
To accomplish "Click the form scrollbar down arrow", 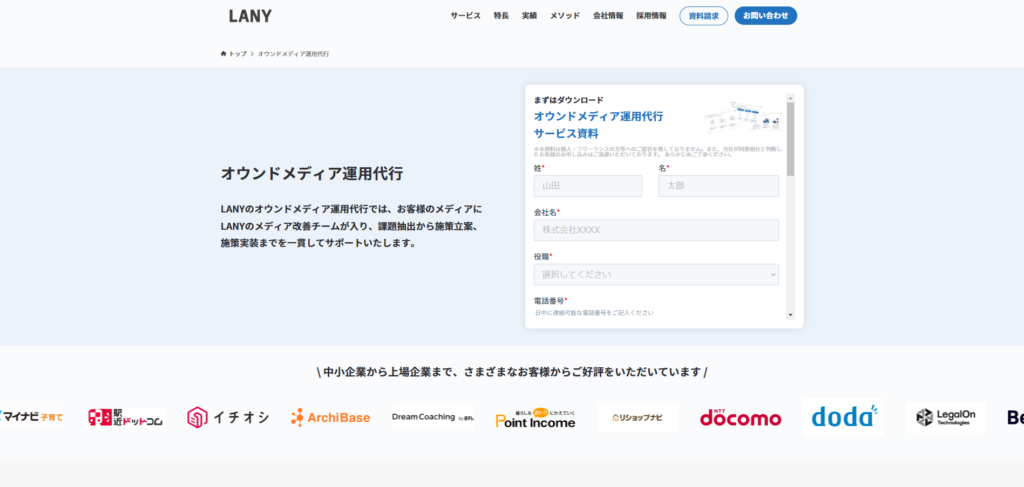I will click(x=790, y=315).
